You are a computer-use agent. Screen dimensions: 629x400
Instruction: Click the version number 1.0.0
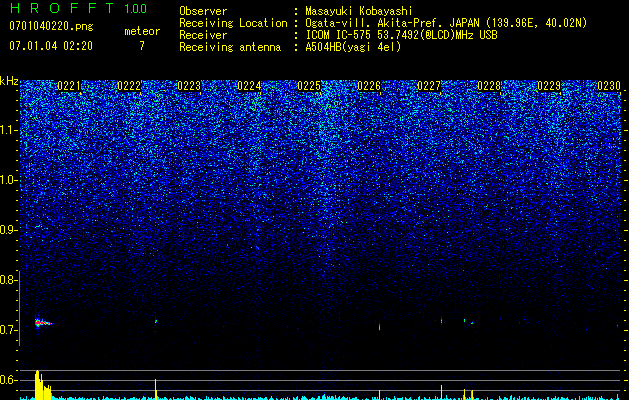coord(136,8)
